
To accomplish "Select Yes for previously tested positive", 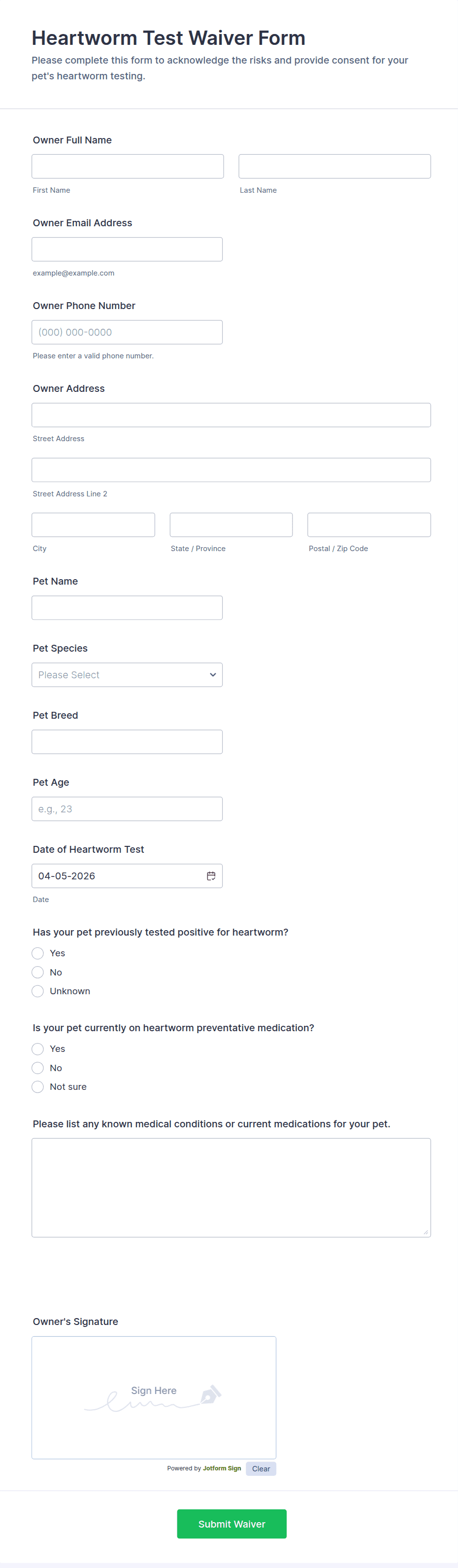I will pos(37,953).
